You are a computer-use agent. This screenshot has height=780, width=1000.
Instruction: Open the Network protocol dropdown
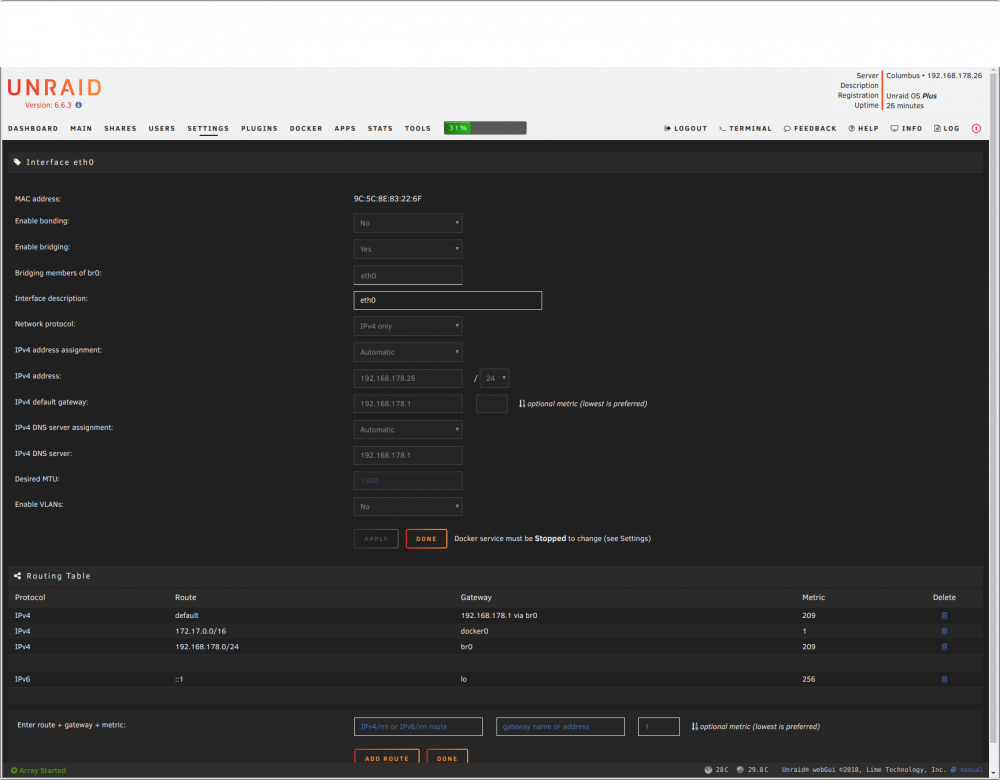(x=408, y=326)
